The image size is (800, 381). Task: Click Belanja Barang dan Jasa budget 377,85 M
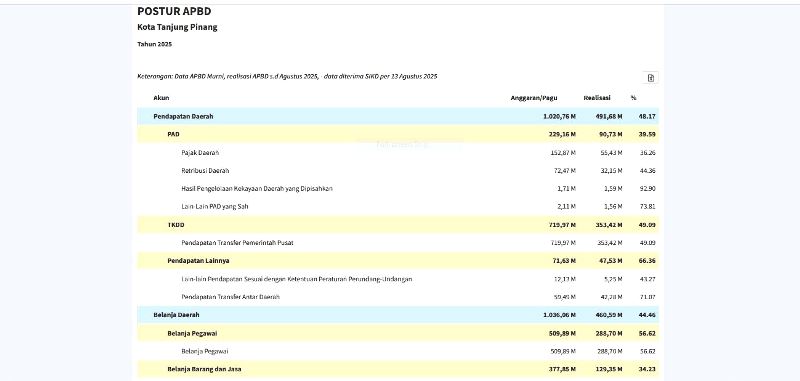(562, 369)
